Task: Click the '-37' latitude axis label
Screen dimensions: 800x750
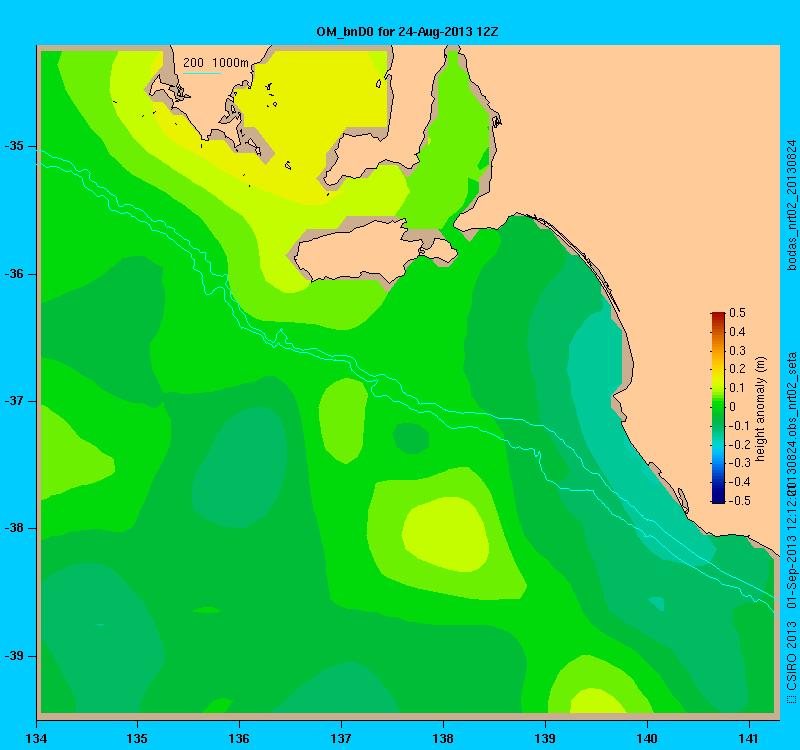Action: (14, 401)
